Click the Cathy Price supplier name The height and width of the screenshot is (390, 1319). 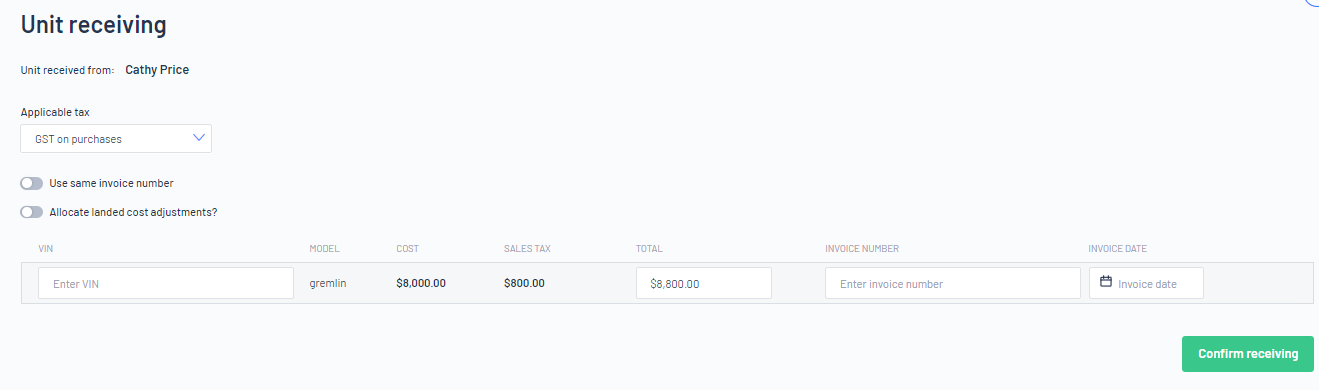[157, 70]
